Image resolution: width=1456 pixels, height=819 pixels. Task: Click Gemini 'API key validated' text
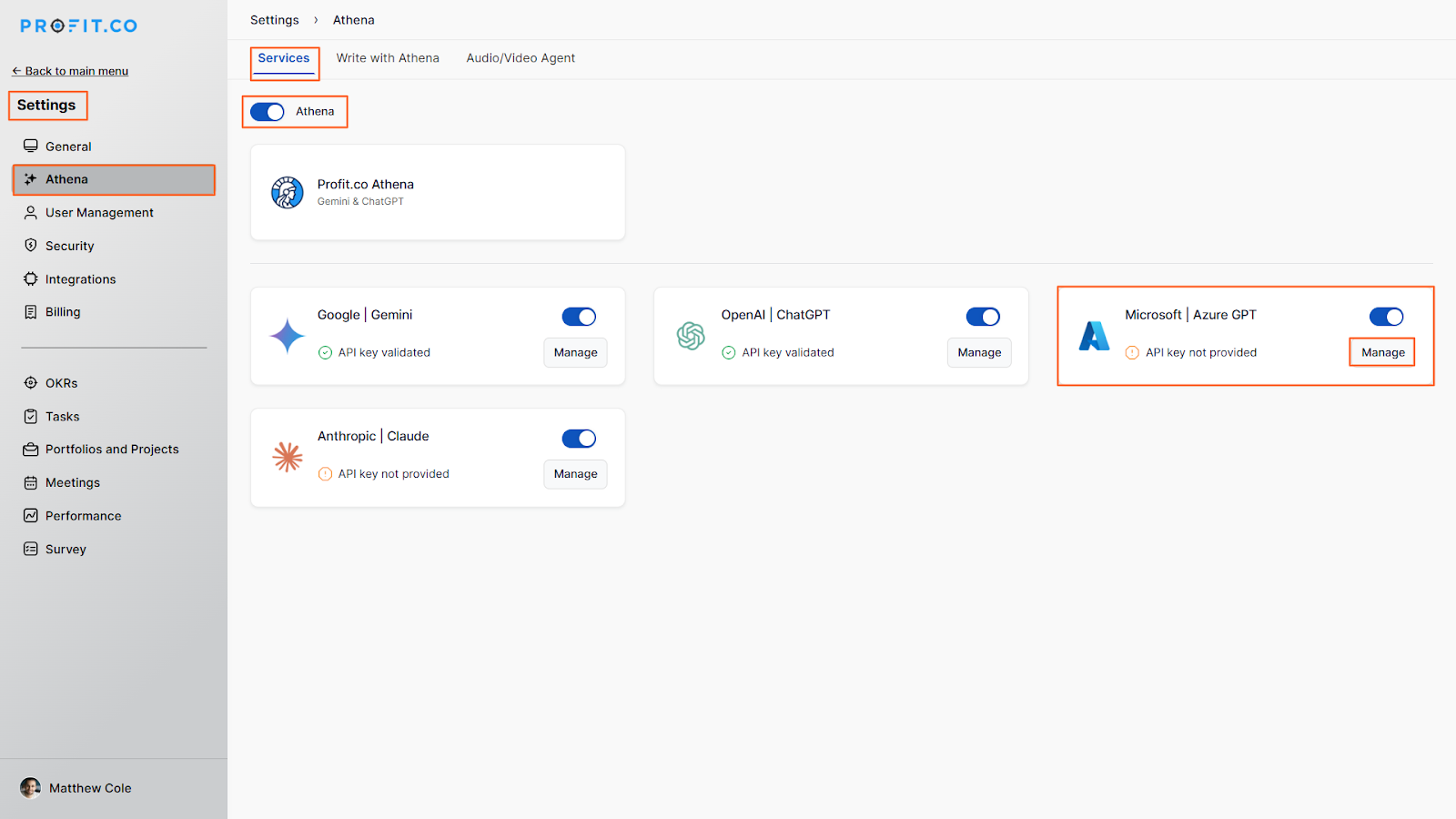384,353
